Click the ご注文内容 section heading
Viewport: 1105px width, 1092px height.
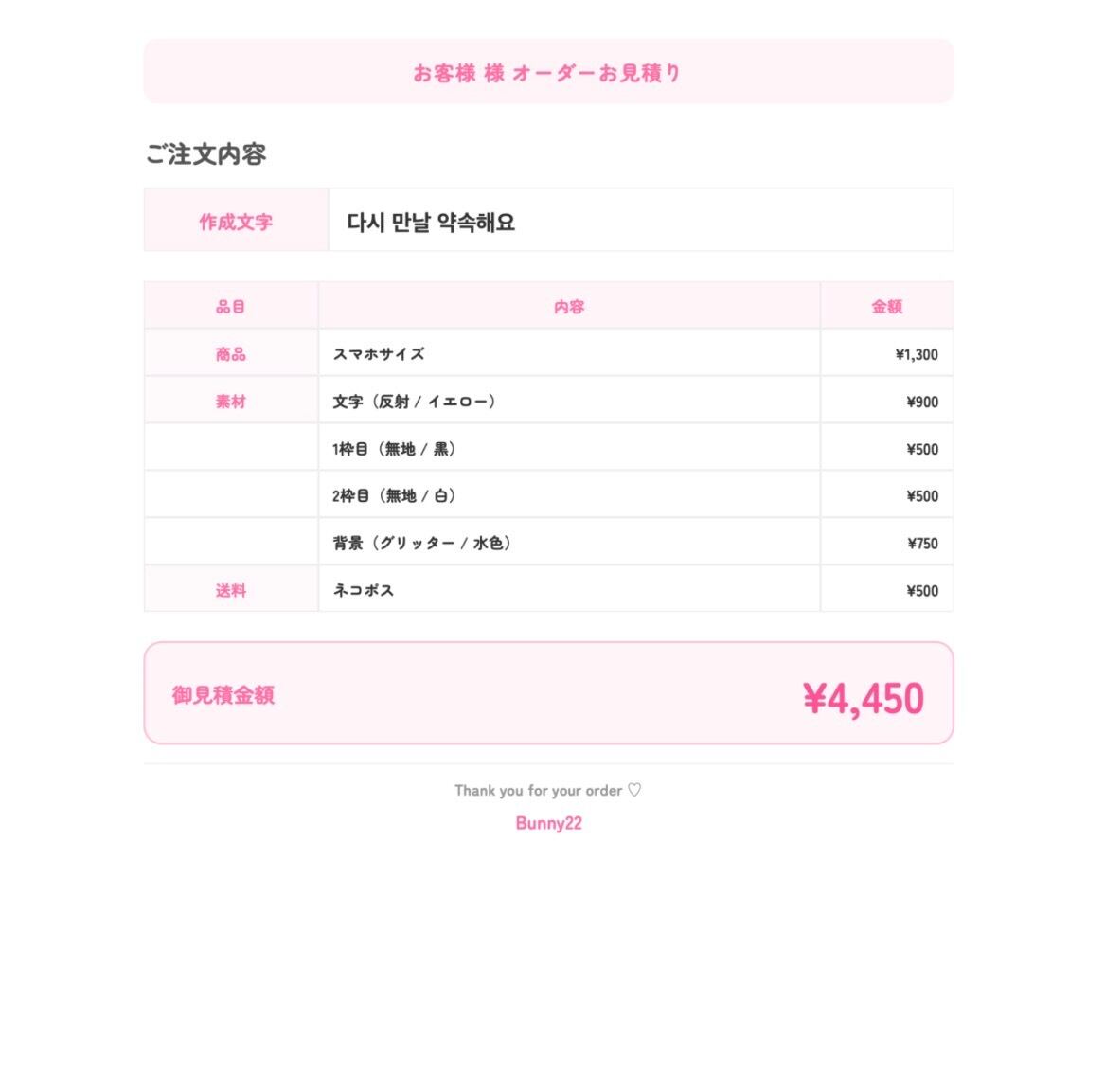coord(205,153)
